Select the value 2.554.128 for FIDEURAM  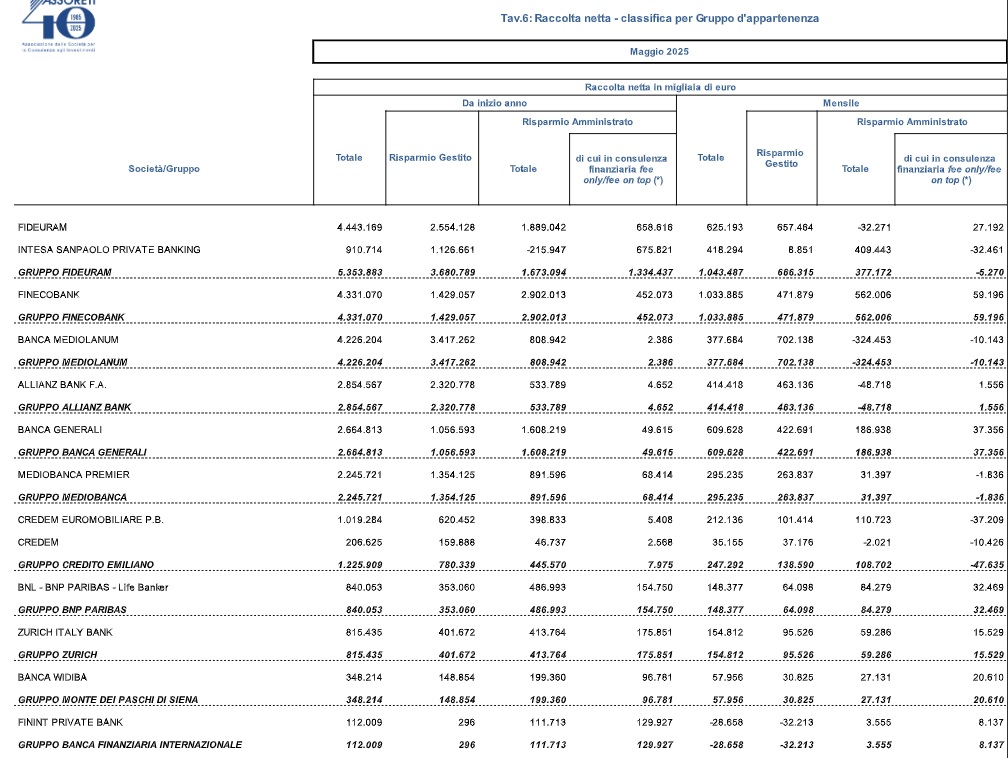[x=453, y=228]
